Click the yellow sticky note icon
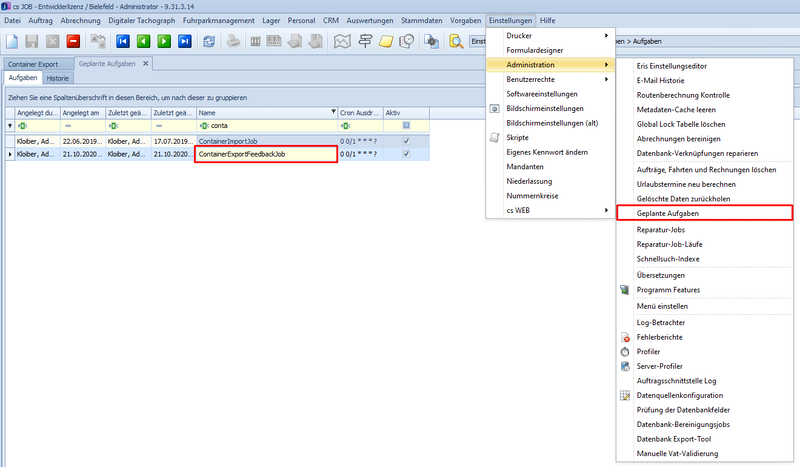This screenshot has width=800, height=467. (x=386, y=41)
